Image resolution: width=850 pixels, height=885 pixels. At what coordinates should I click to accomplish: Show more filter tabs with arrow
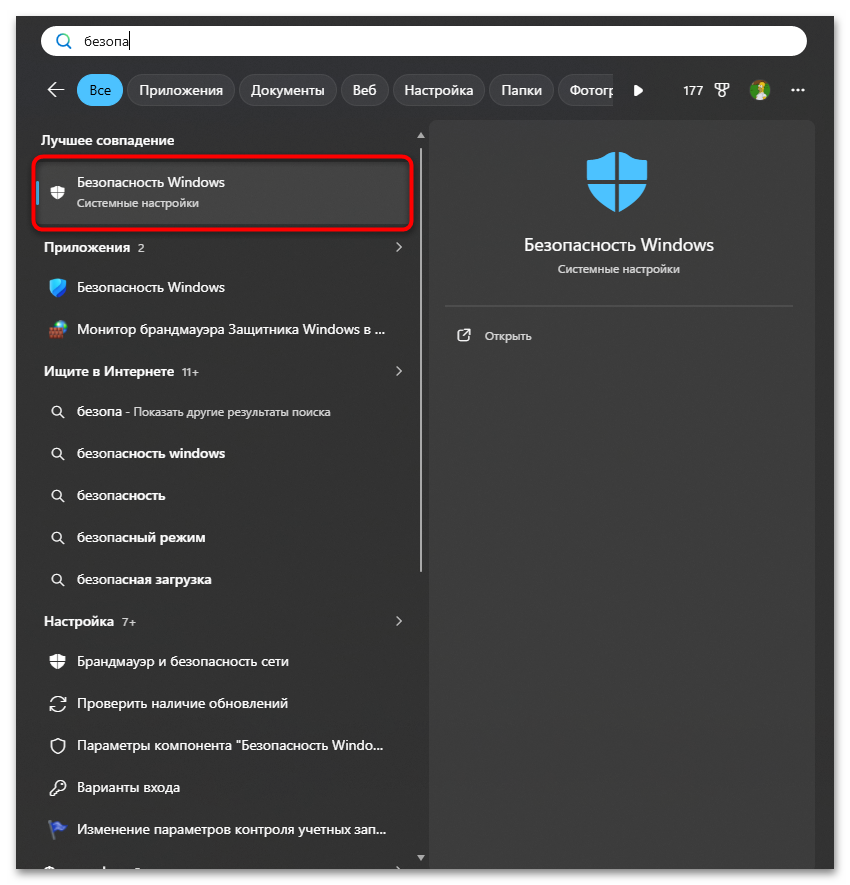(638, 90)
